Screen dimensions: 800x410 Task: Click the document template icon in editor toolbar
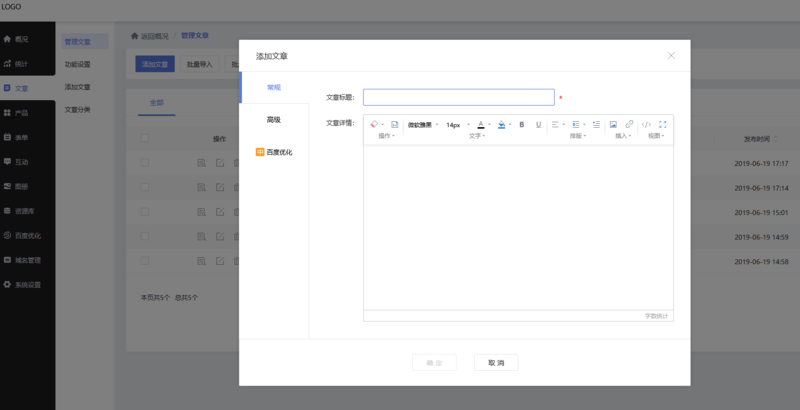click(x=394, y=125)
